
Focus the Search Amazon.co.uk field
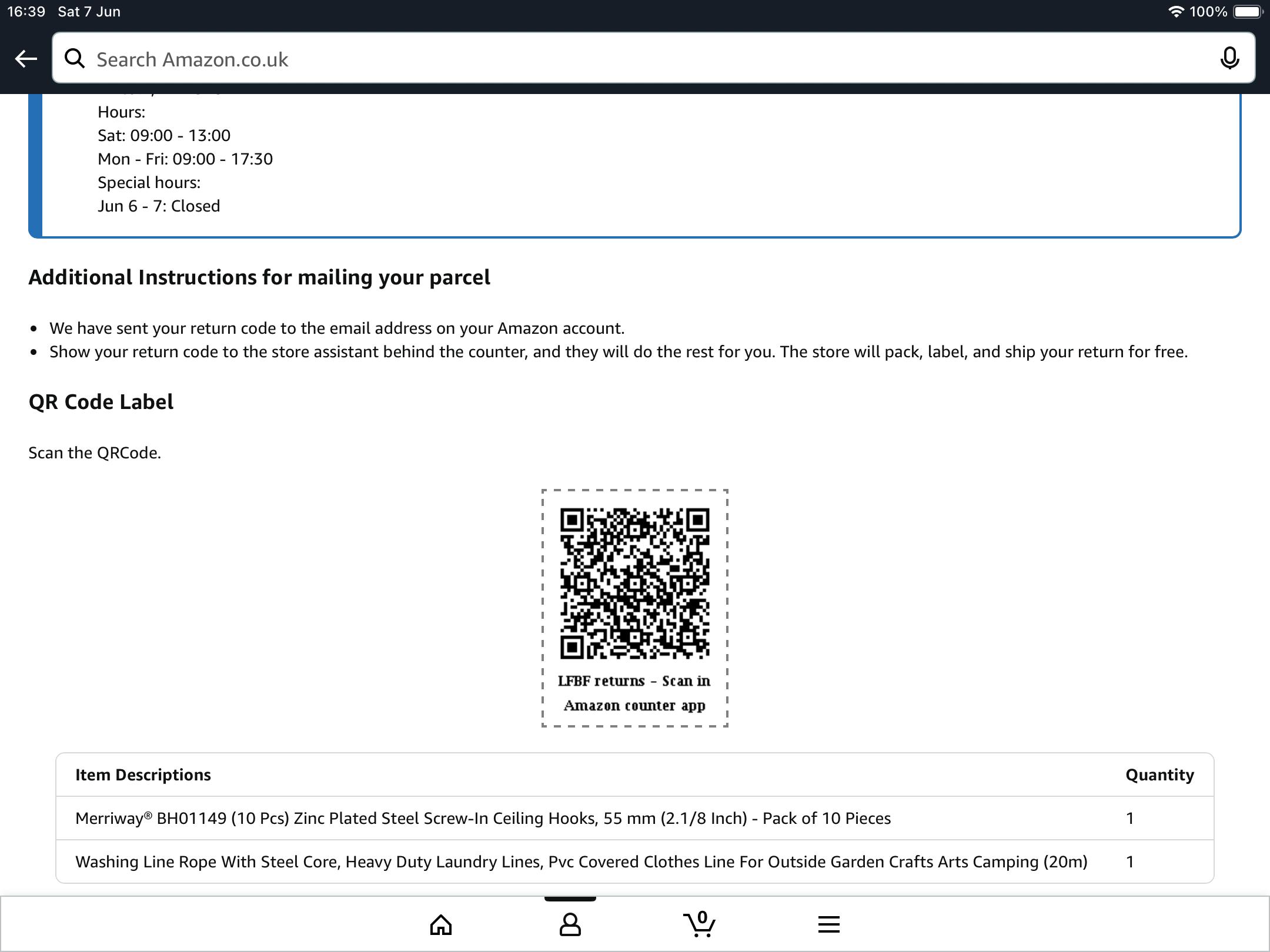653,58
